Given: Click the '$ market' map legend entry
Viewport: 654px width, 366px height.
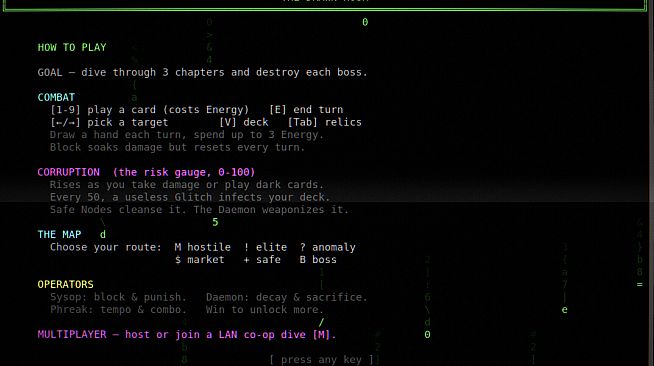Looking at the screenshot, I should pyautogui.click(x=199, y=260).
